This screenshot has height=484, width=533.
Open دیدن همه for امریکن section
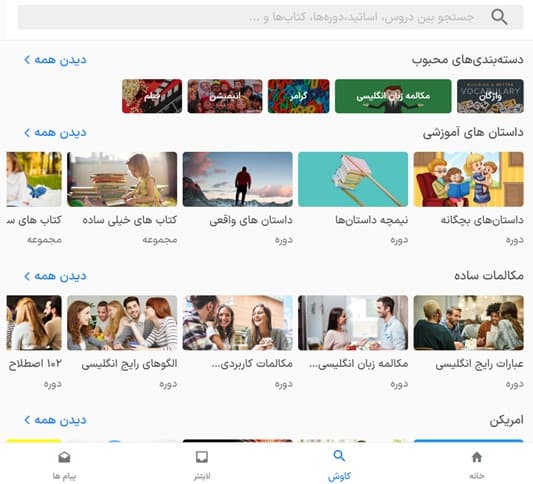(x=55, y=420)
